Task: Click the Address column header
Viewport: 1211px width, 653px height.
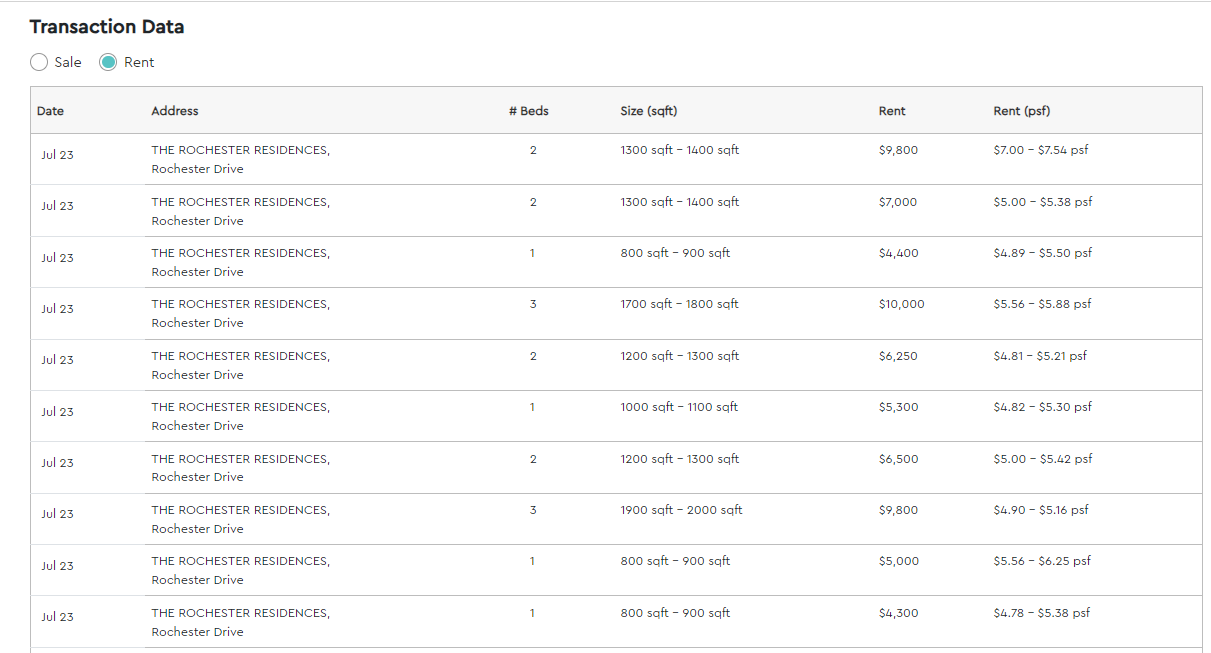Action: coord(175,111)
